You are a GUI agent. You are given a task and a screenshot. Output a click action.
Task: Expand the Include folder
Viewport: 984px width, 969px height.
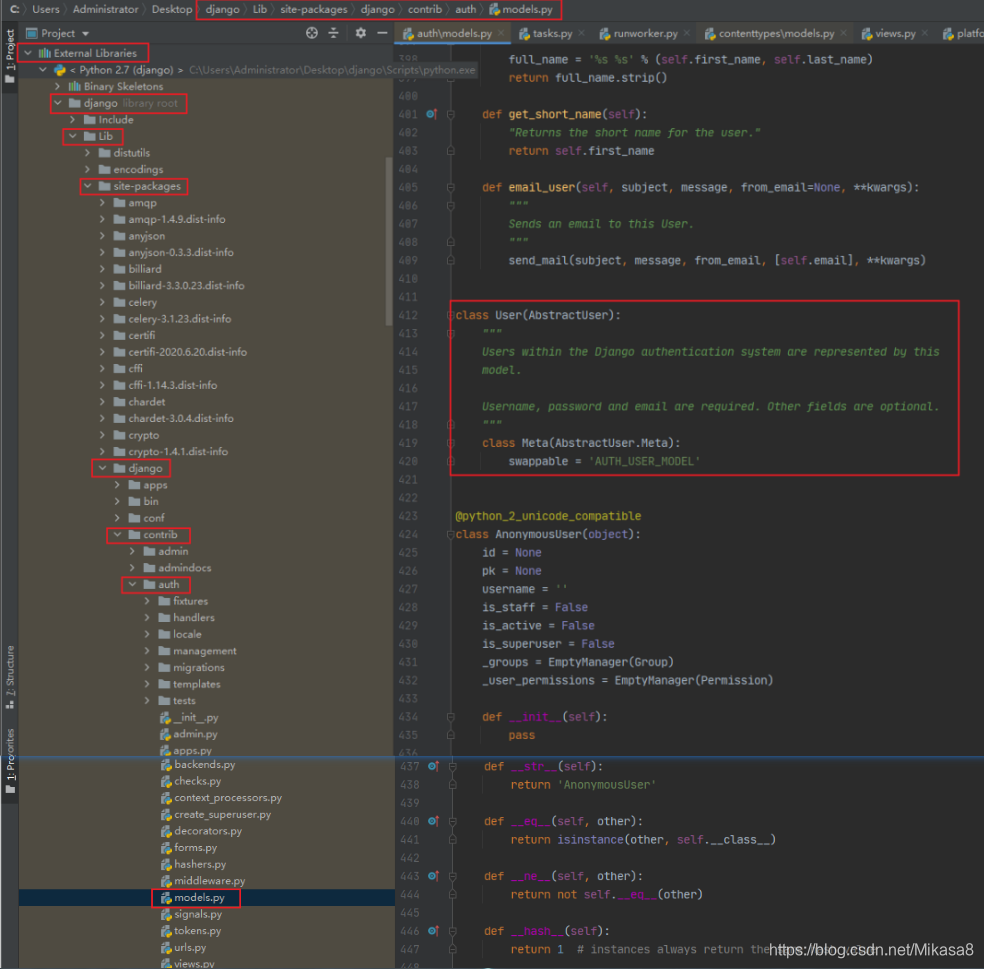(73, 119)
